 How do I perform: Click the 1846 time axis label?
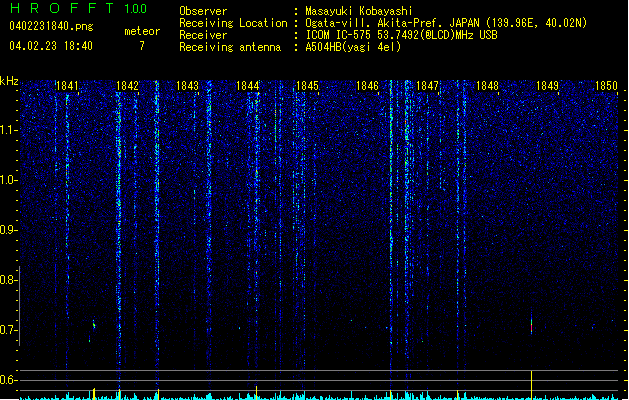click(x=367, y=86)
